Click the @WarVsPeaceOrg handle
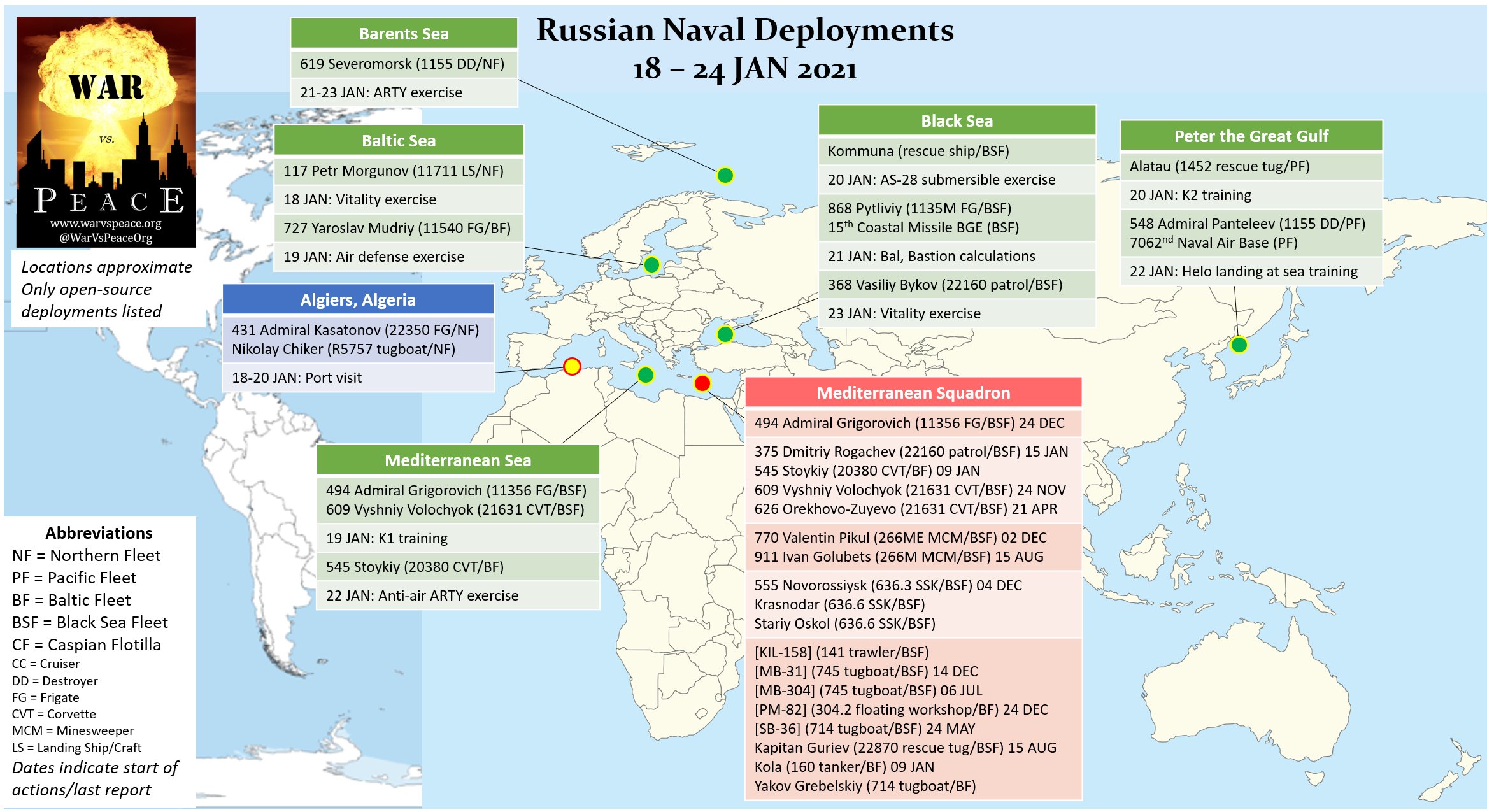The height and width of the screenshot is (812, 1487). (106, 238)
